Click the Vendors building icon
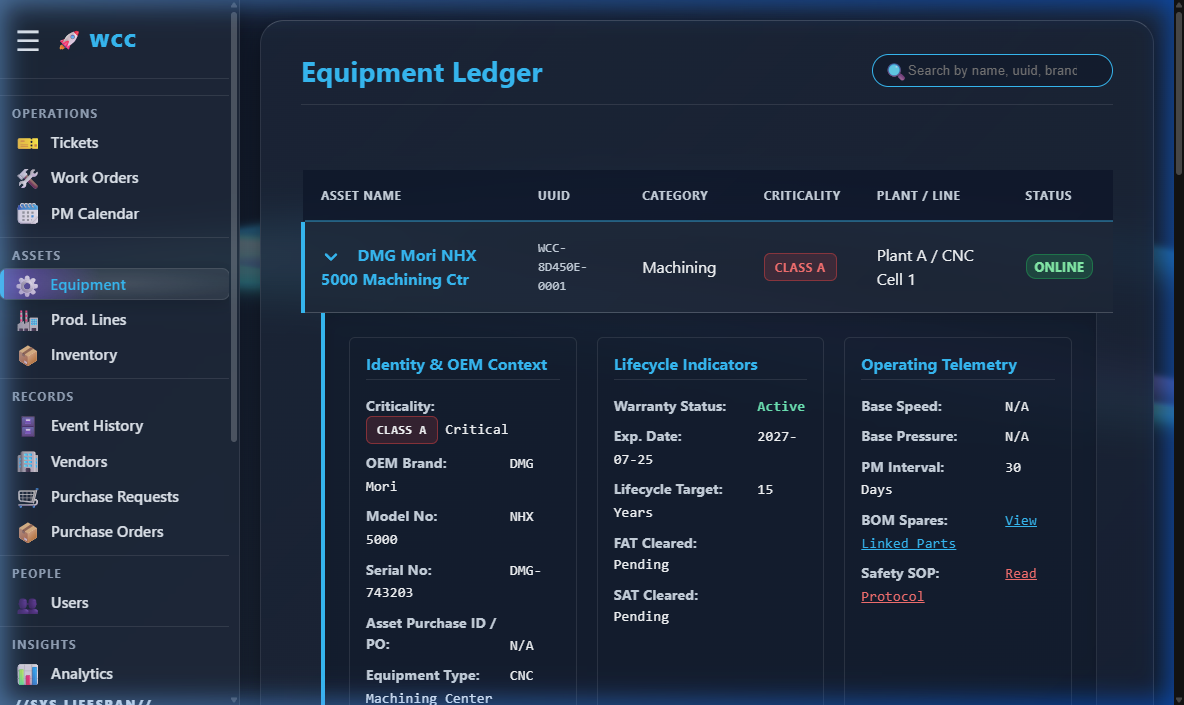The width and height of the screenshot is (1184, 705). pos(28,462)
